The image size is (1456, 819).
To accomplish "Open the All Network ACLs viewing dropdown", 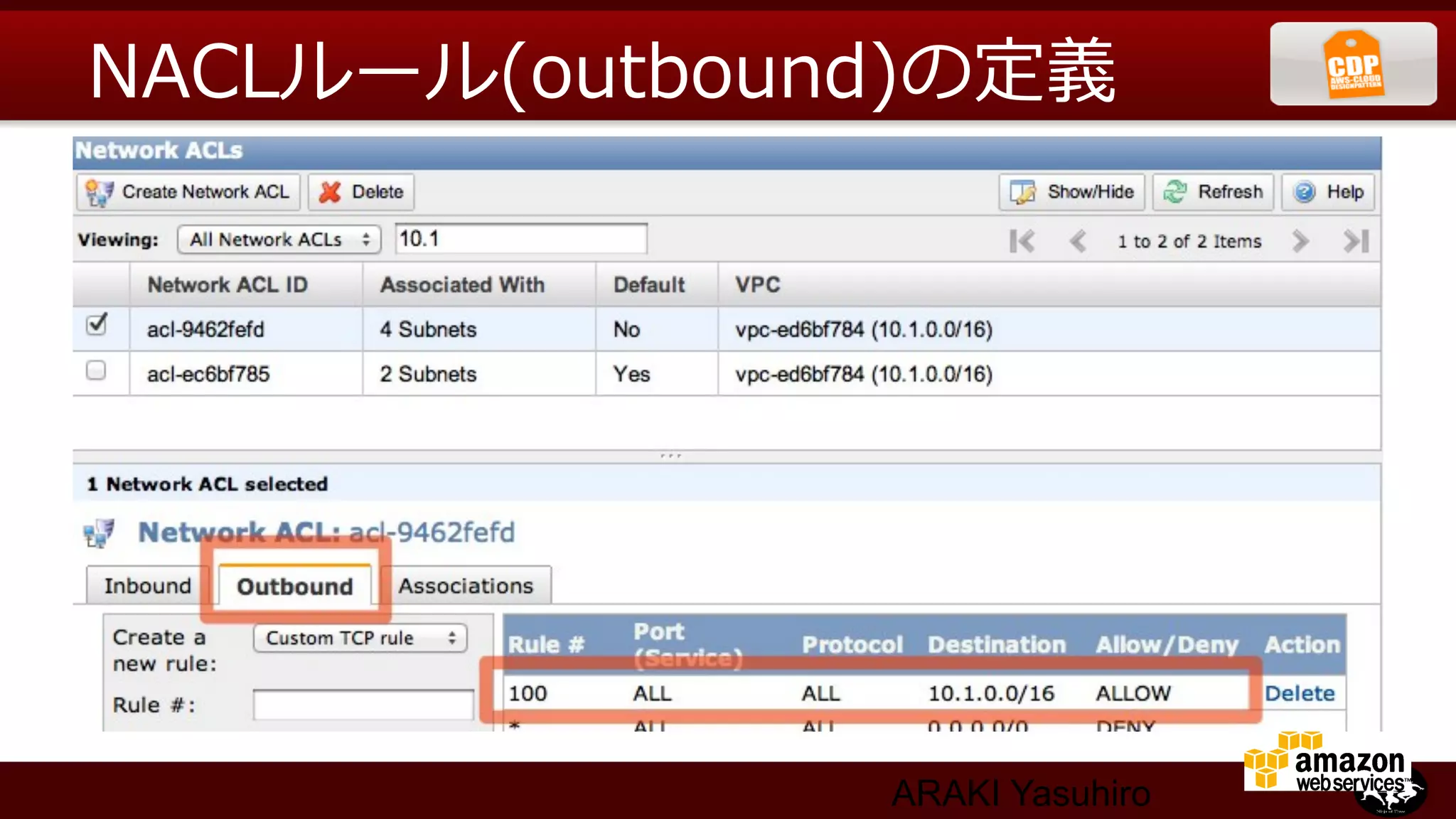I will pos(279,240).
